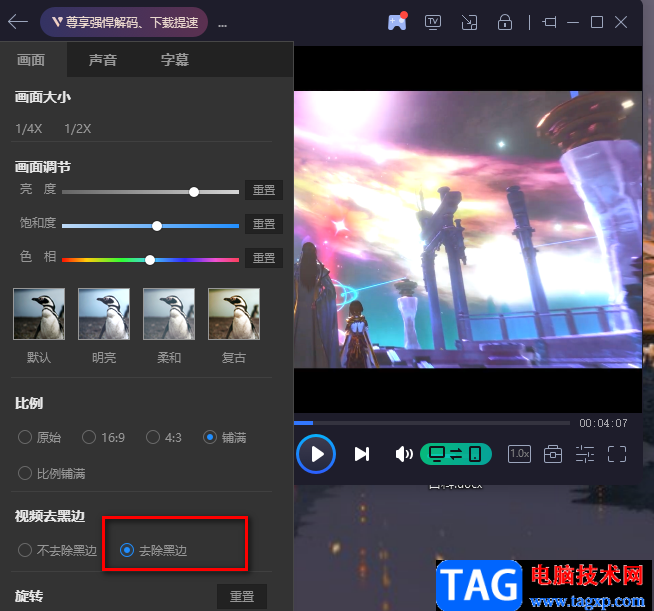This screenshot has height=611, width=654.
Task: Go back with the left arrow icon
Action: pyautogui.click(x=18, y=22)
